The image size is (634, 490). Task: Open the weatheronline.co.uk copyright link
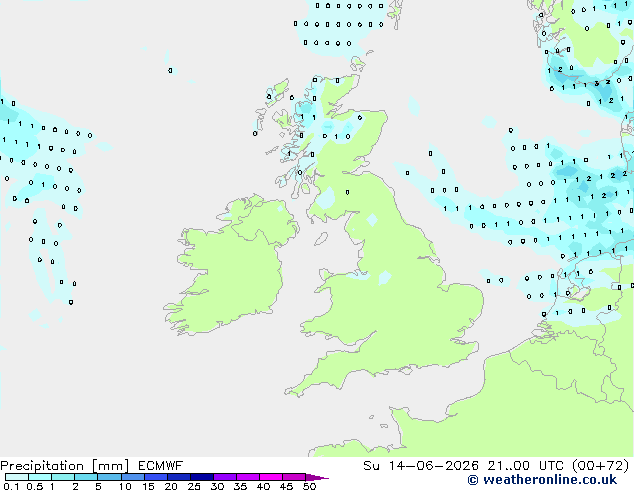click(x=542, y=480)
